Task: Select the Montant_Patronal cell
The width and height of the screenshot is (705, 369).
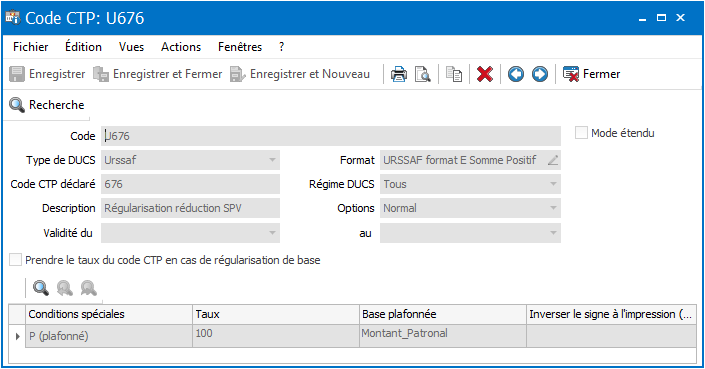Action: click(x=443, y=336)
